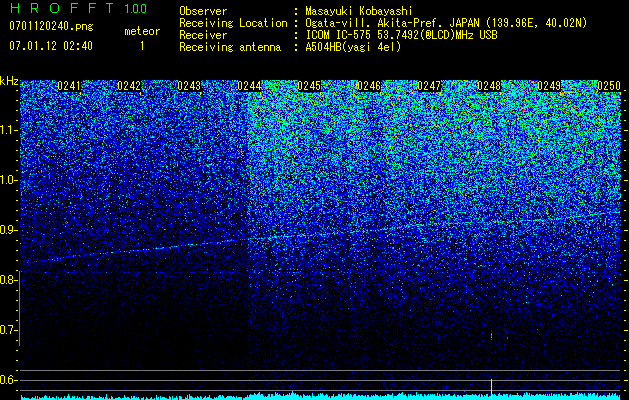629x400 pixels.
Task: Click the 0.9 kHz axis label
Action: coord(8,230)
